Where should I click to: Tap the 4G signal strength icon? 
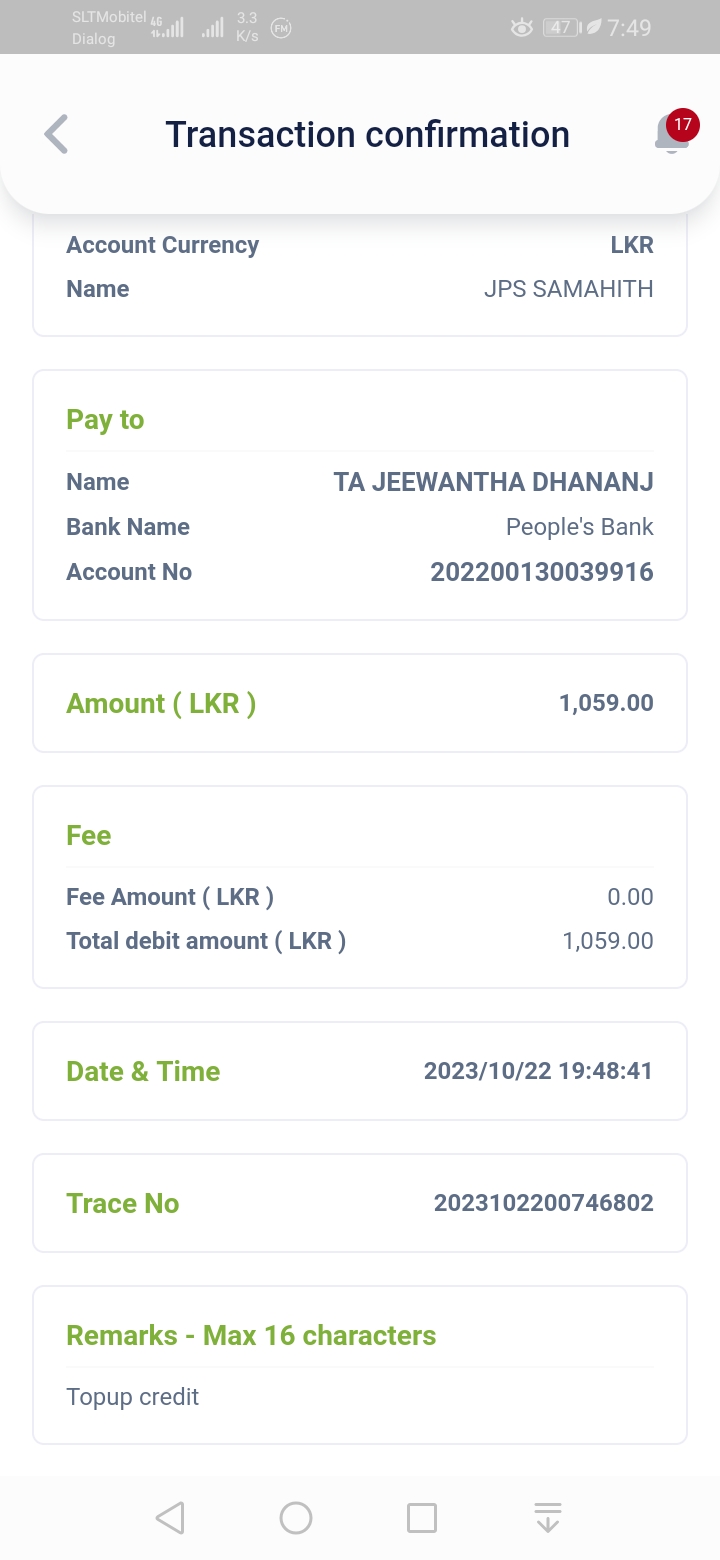[167, 28]
